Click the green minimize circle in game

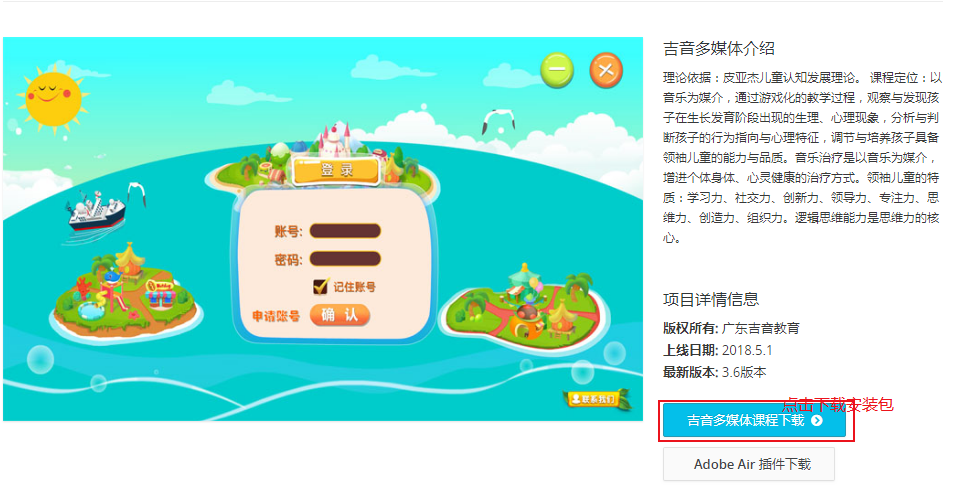pos(557,70)
